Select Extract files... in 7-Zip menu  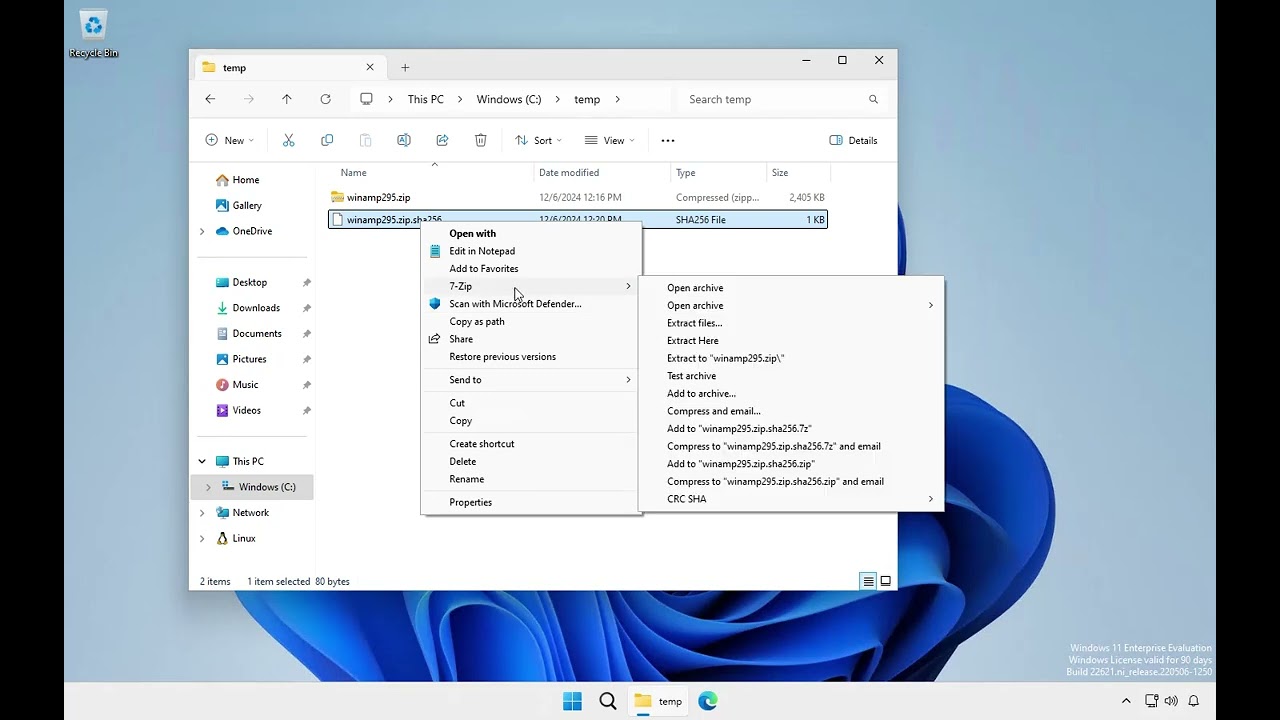point(791,323)
